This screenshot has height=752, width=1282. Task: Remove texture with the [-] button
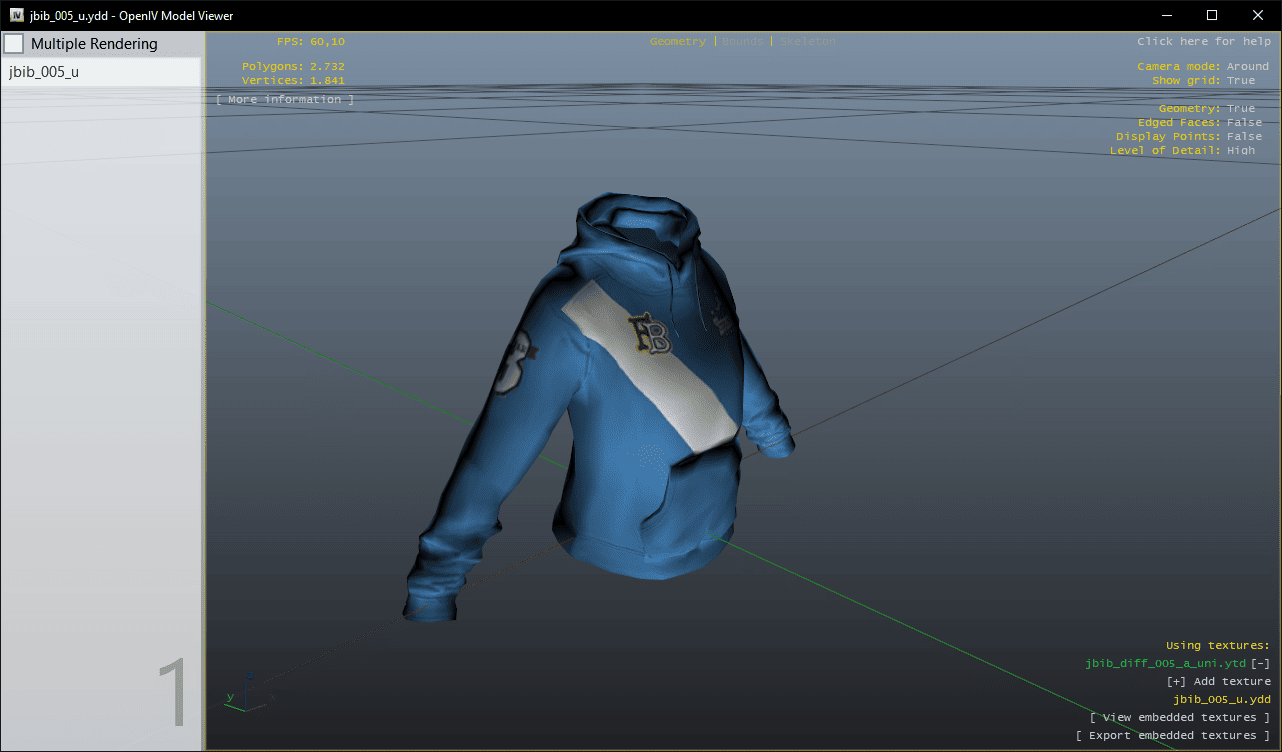[x=1260, y=664]
